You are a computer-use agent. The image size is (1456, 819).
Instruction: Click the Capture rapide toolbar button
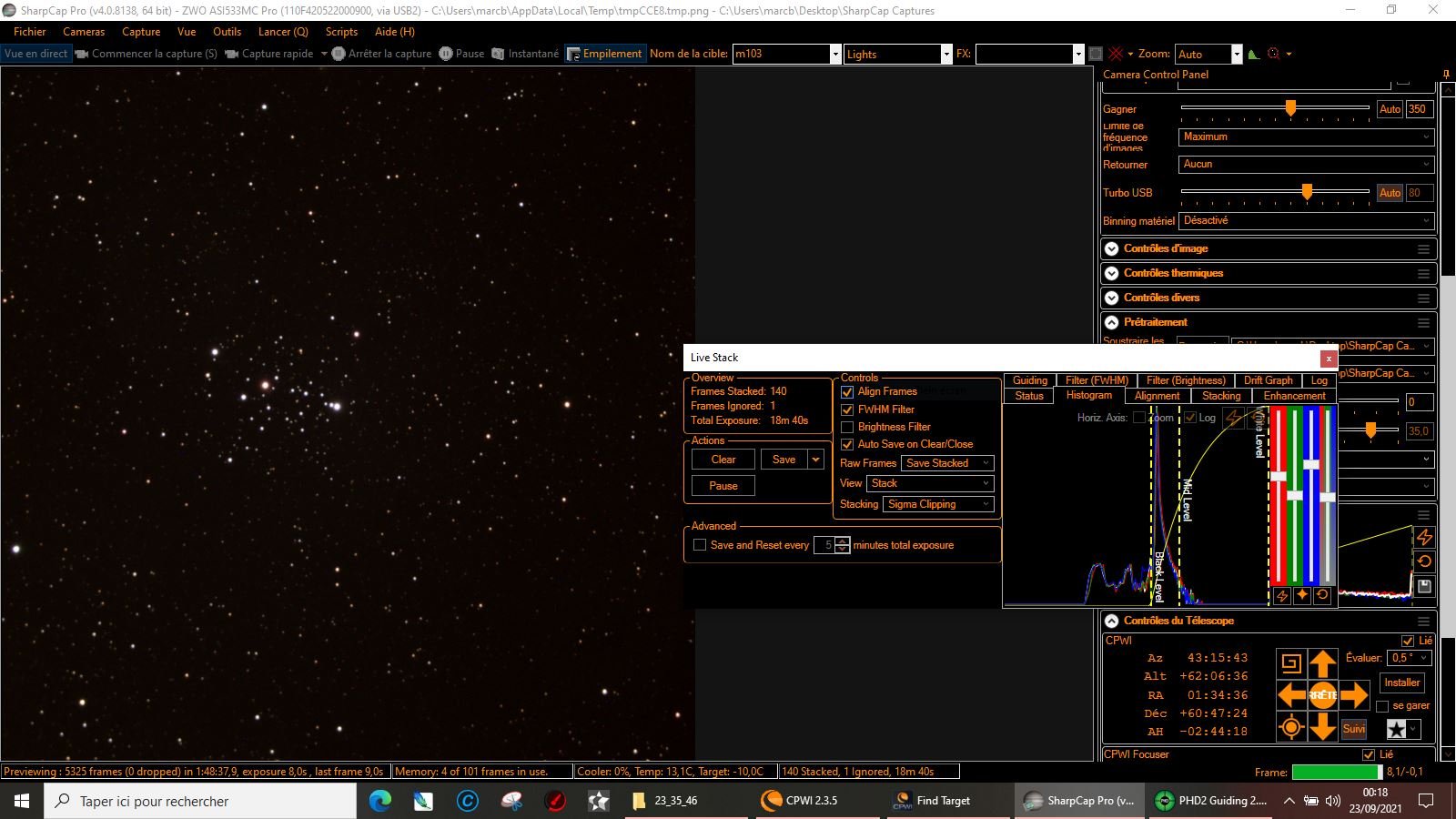click(269, 54)
